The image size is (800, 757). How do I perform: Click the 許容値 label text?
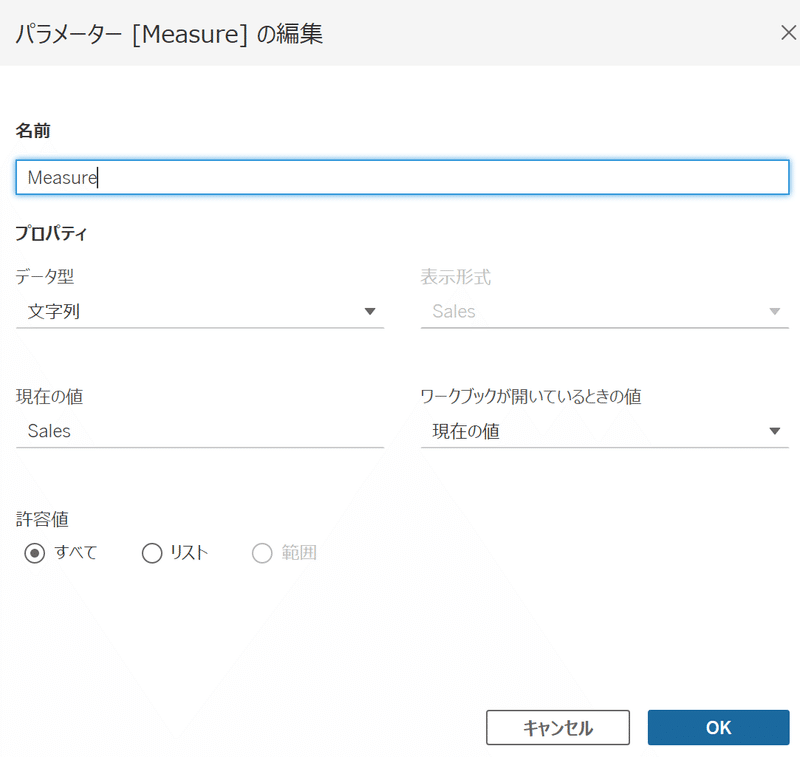42,519
